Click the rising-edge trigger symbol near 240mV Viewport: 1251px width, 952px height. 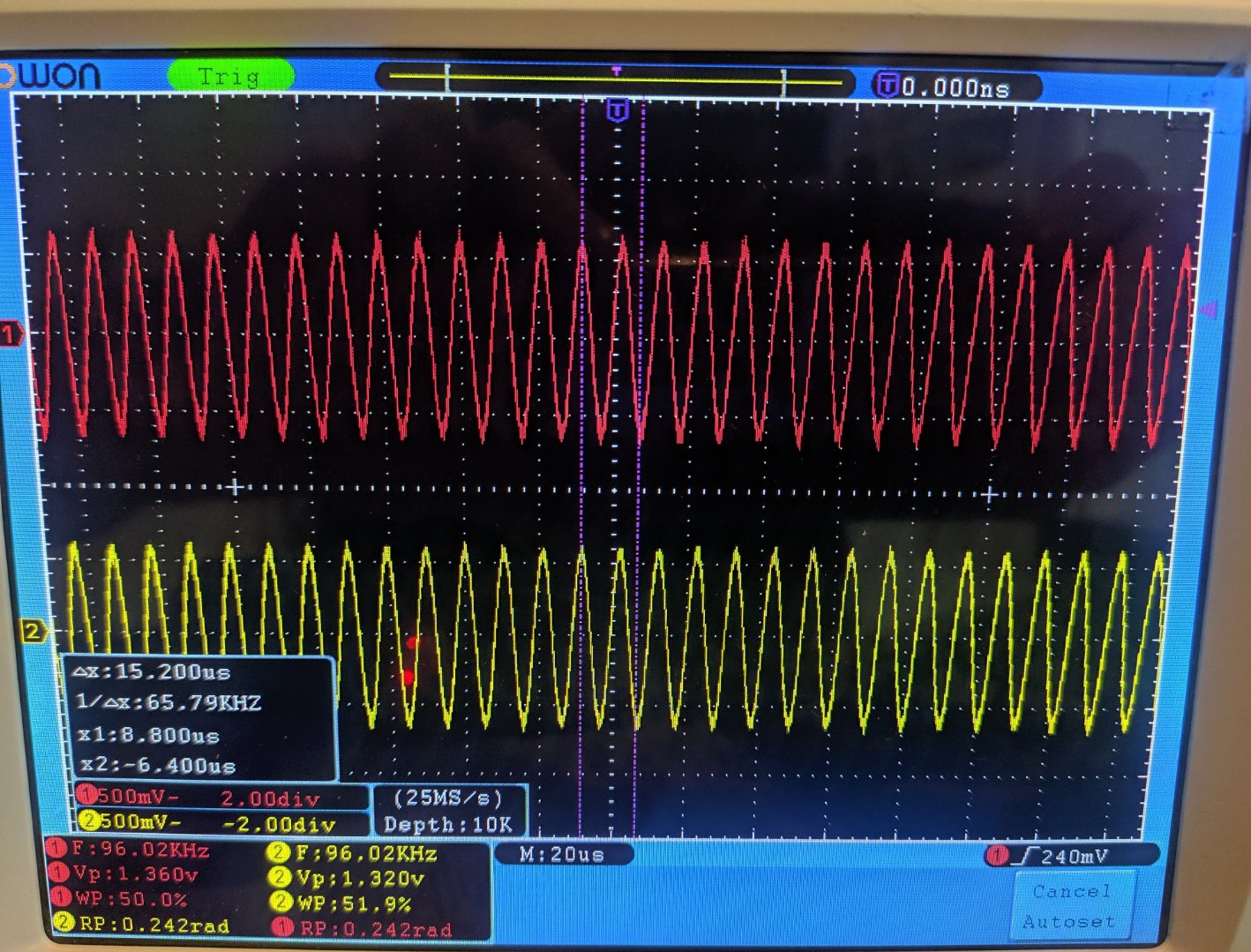tap(1025, 856)
